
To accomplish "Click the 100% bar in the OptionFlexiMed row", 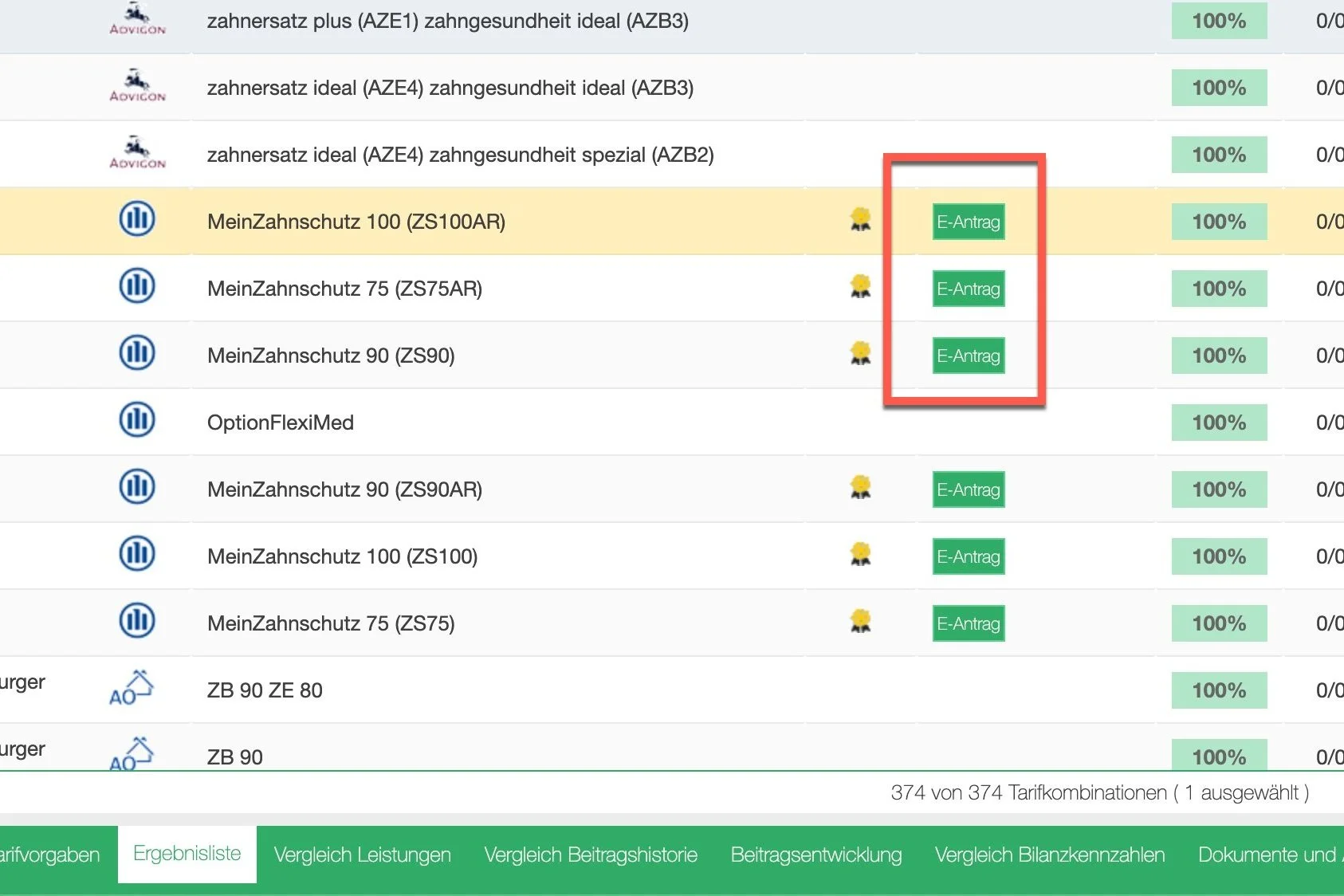I will coord(1219,422).
